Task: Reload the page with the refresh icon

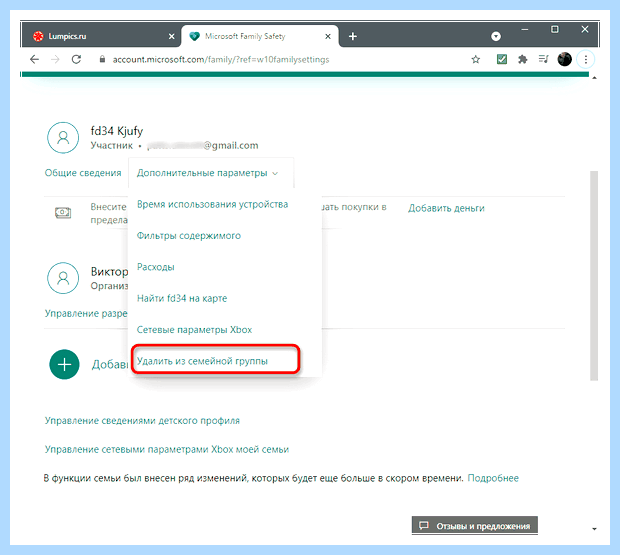Action: tap(76, 59)
